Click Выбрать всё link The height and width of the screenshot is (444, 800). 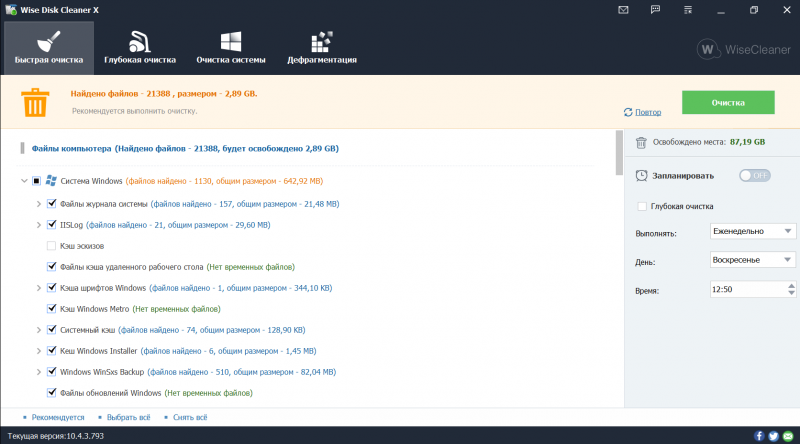[x=129, y=417]
